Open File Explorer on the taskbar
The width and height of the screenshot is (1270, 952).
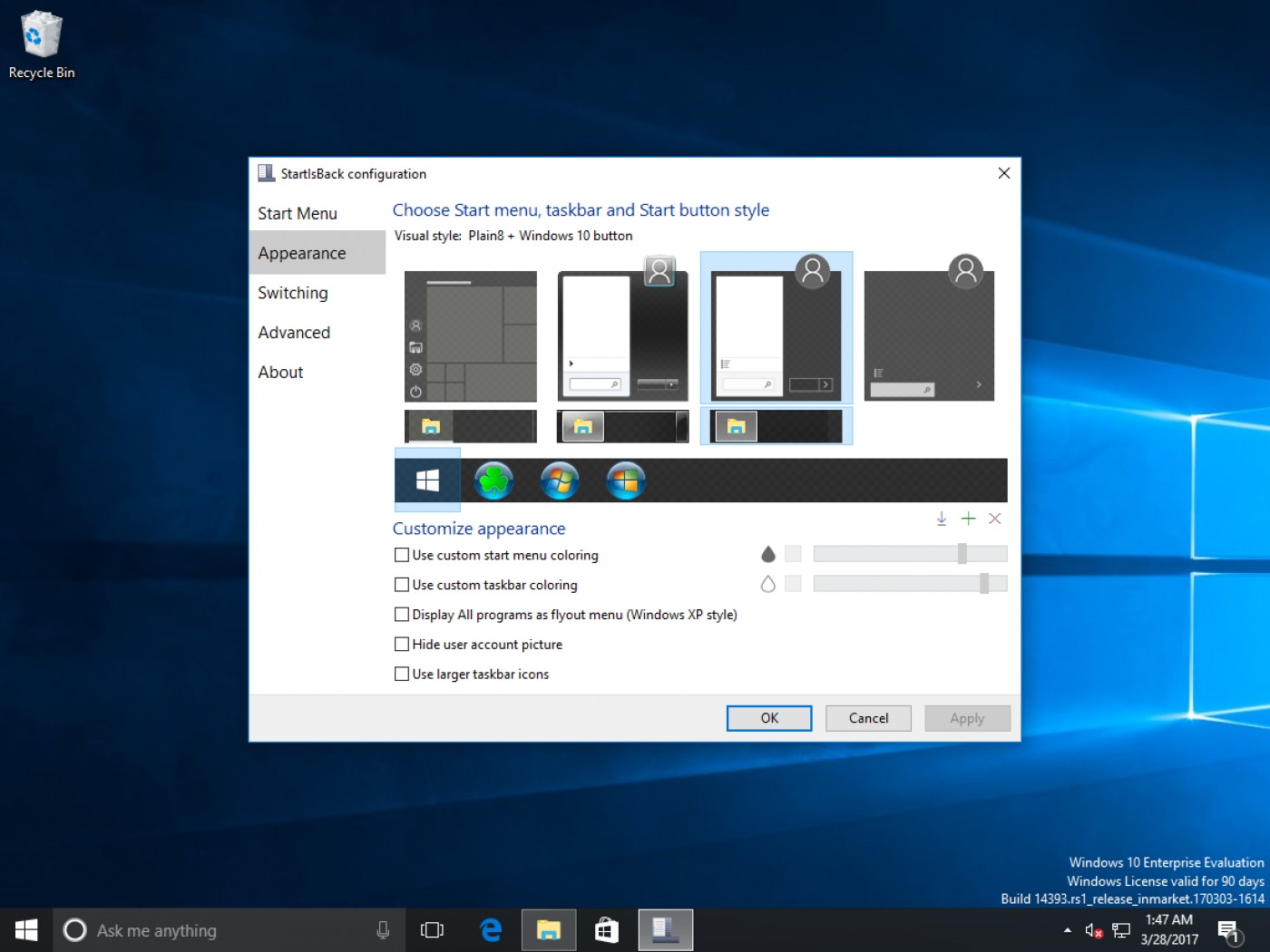549,930
